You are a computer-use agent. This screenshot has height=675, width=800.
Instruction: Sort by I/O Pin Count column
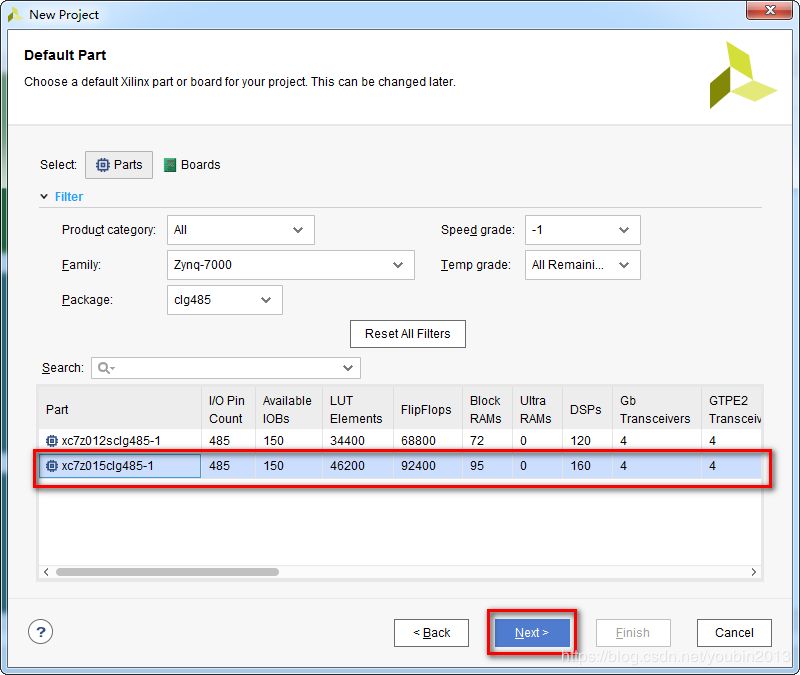pos(228,409)
